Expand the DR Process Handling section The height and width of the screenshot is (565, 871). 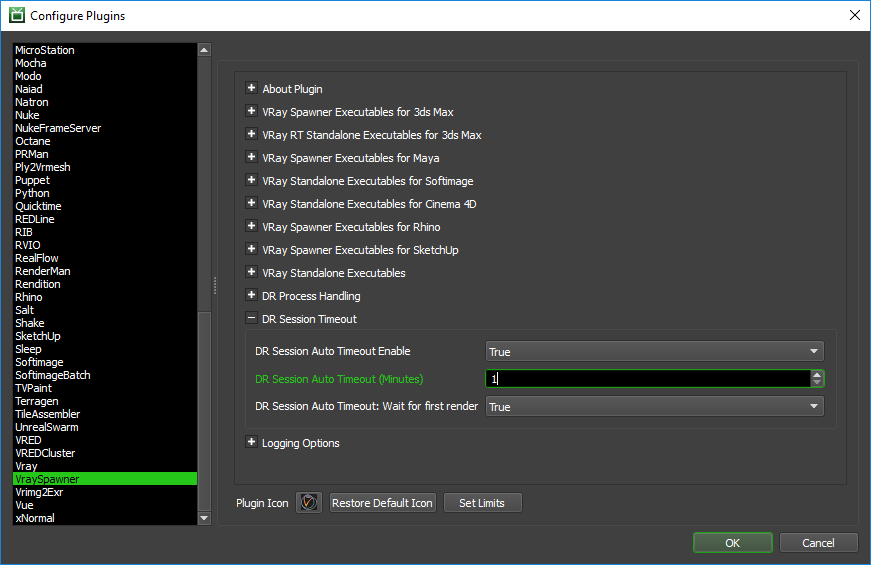coord(252,296)
